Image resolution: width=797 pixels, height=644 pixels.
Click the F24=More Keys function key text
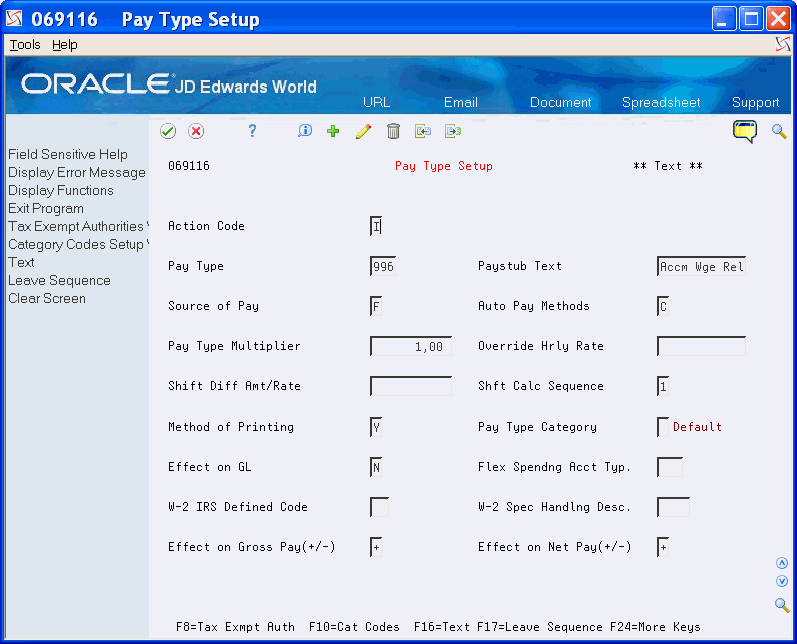pyautogui.click(x=655, y=627)
